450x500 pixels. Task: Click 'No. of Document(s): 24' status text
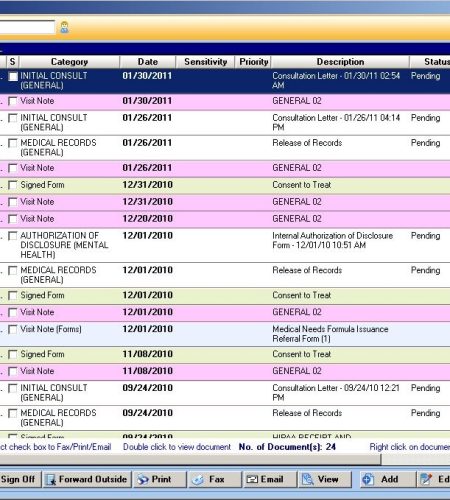(287, 447)
